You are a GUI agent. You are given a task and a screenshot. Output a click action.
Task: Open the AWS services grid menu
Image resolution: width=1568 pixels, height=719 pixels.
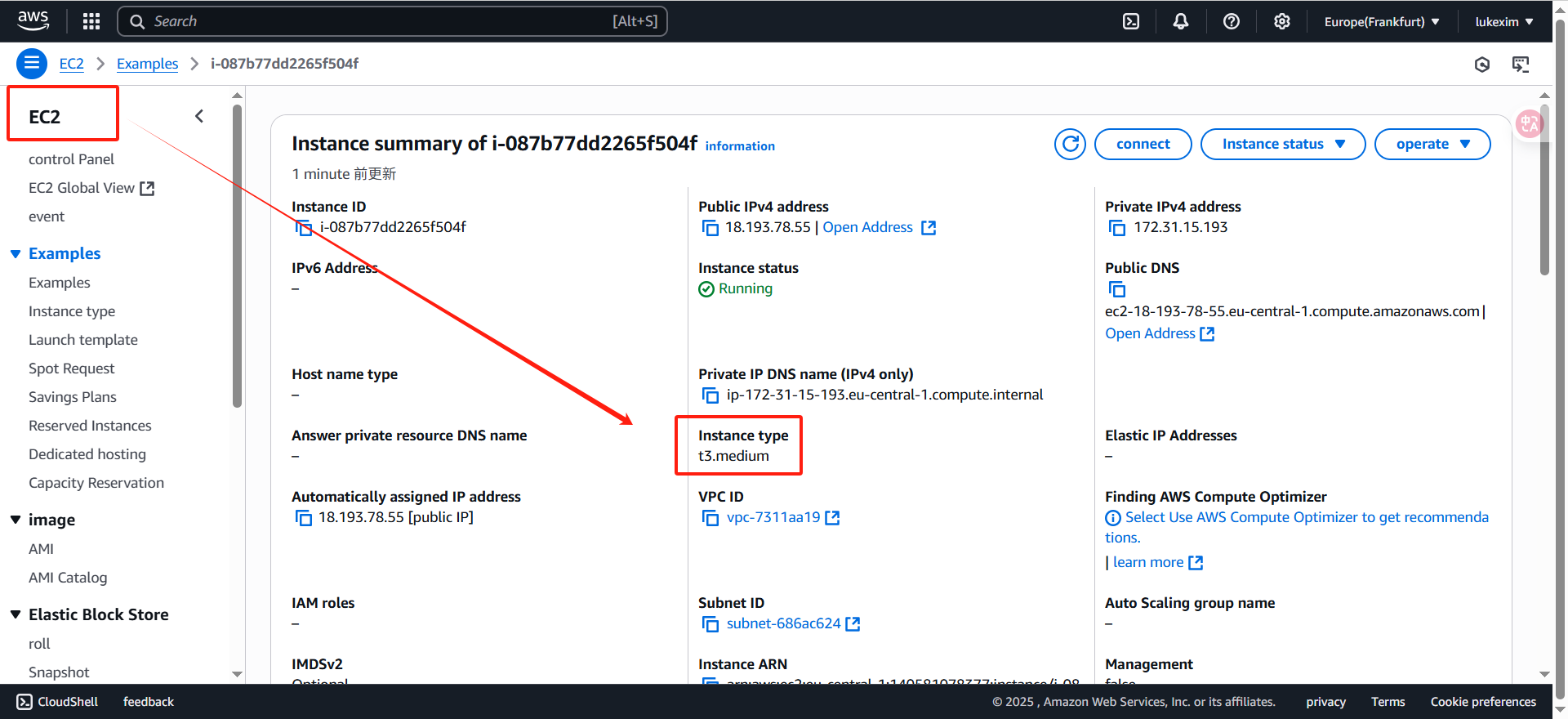coord(91,21)
